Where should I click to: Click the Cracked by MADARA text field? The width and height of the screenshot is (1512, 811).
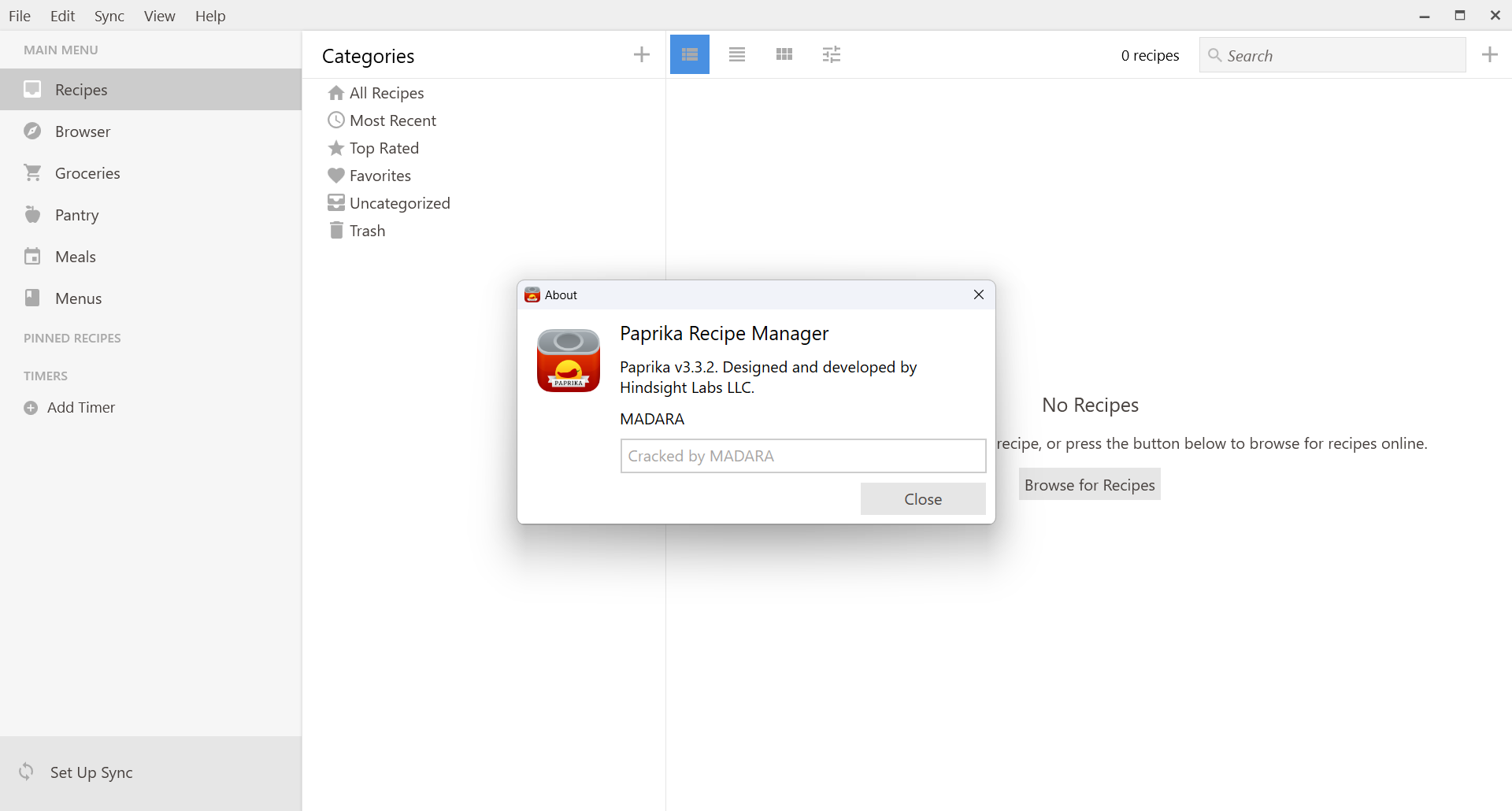coord(803,456)
